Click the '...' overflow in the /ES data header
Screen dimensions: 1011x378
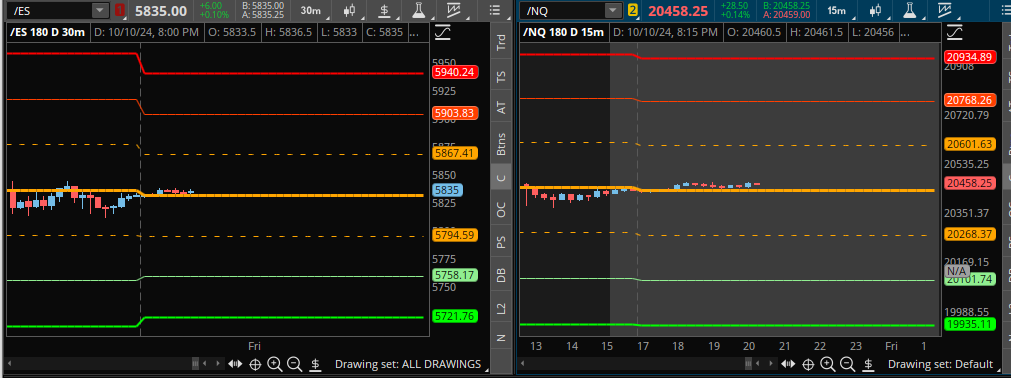point(414,32)
